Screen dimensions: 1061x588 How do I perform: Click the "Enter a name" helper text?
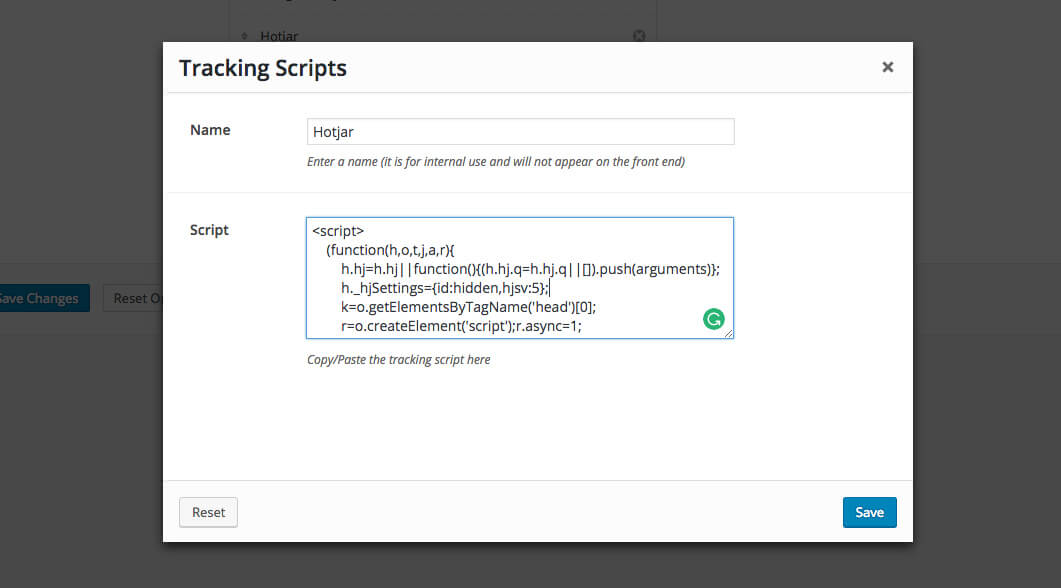pyautogui.click(x=496, y=161)
